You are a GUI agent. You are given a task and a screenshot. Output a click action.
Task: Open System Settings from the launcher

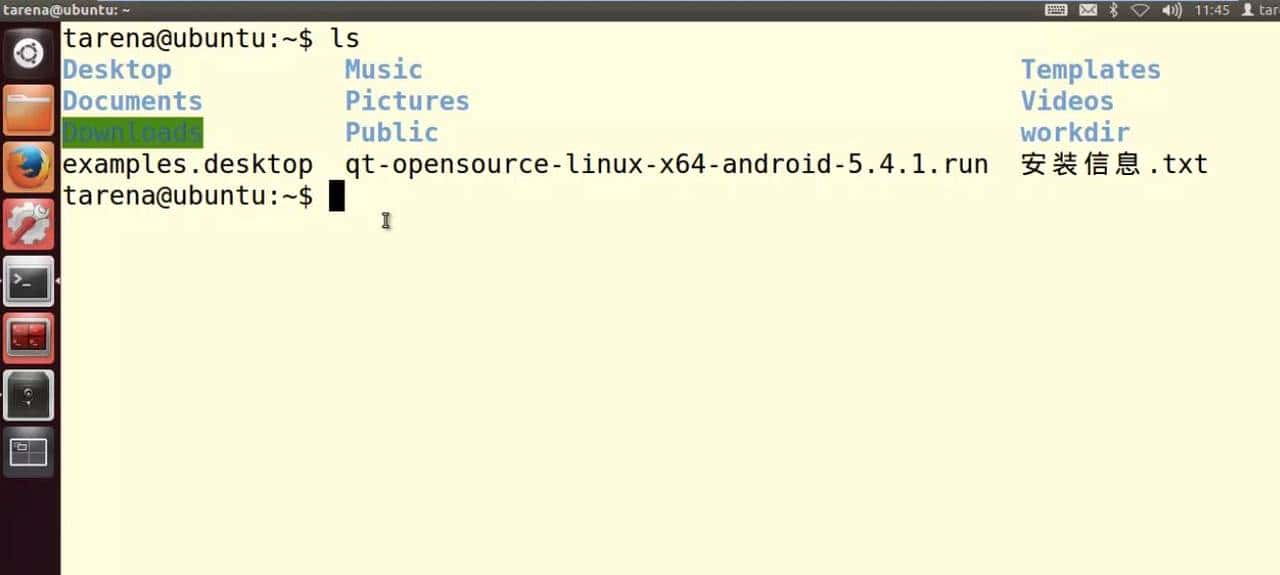click(29, 224)
